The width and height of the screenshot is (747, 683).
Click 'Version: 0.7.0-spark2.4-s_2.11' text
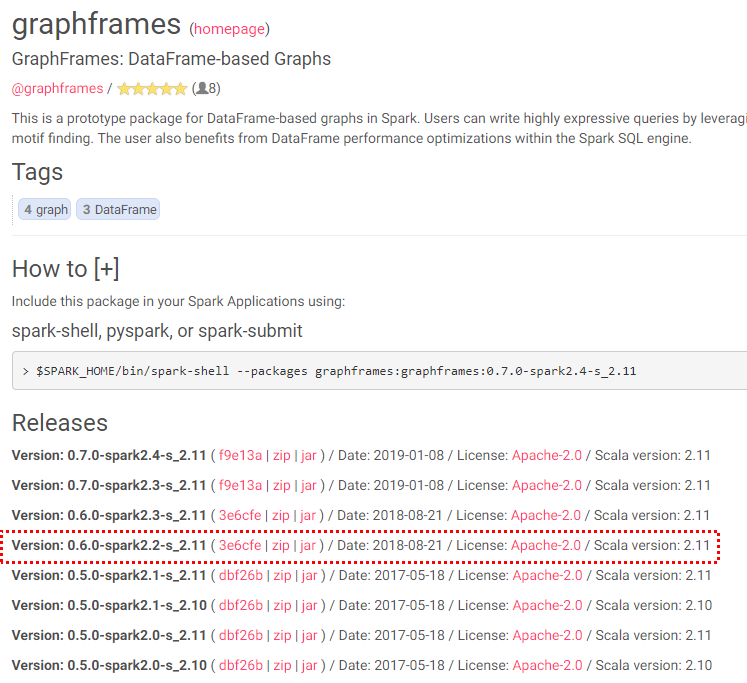click(x=109, y=455)
